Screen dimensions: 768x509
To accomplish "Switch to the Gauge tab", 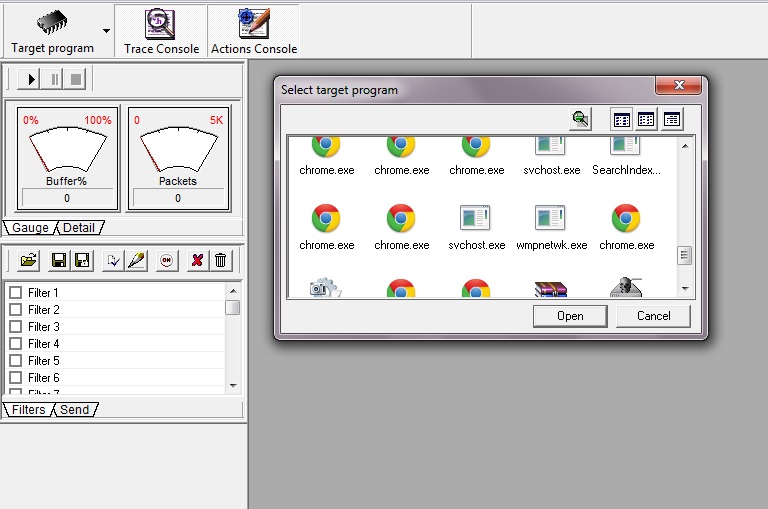I will [x=30, y=228].
